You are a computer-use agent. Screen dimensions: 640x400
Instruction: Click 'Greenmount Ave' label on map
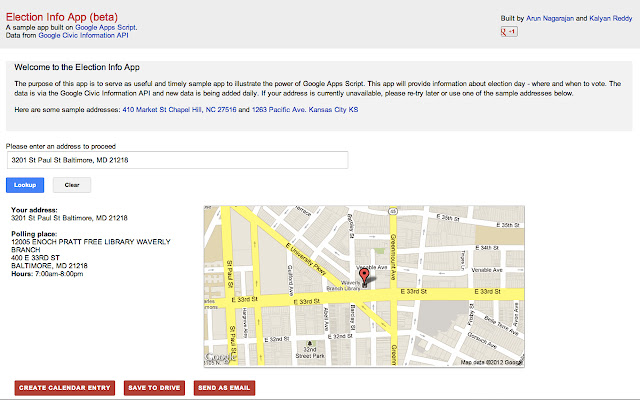[393, 257]
